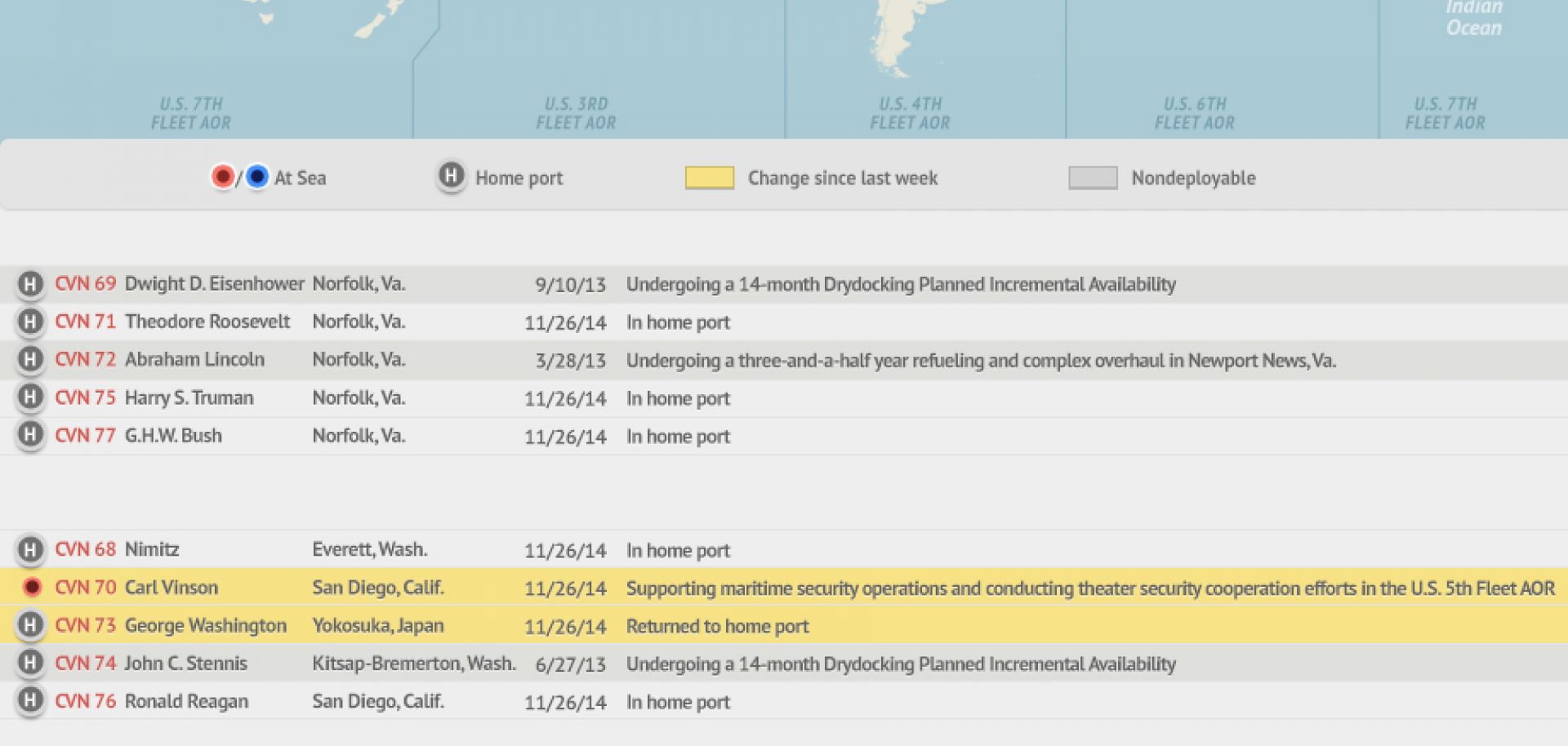Click the H icon beside John C. Stennis
The height and width of the screenshot is (746, 1568).
[x=30, y=663]
